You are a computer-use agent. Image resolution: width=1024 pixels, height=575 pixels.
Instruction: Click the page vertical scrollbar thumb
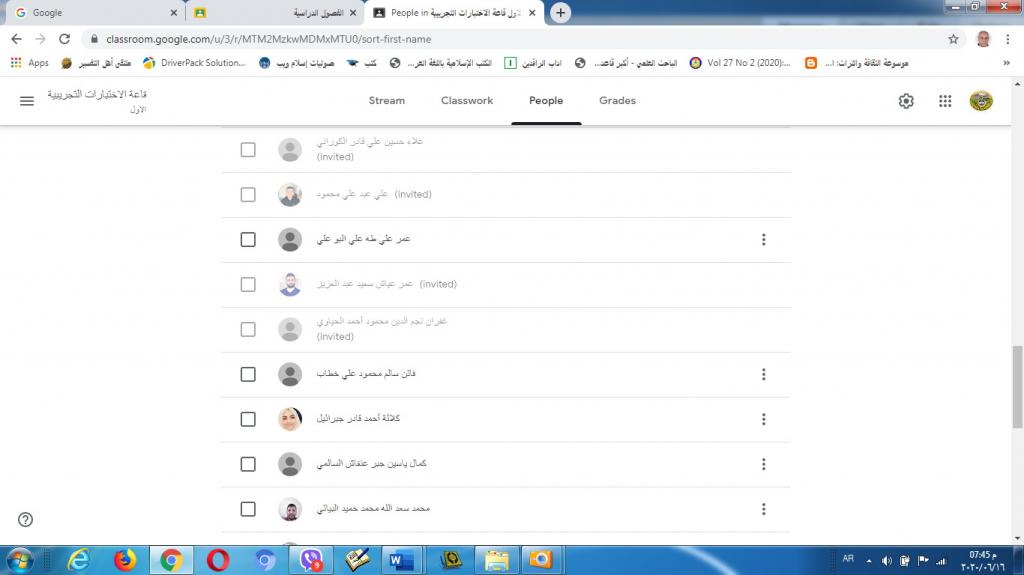coord(1017,385)
